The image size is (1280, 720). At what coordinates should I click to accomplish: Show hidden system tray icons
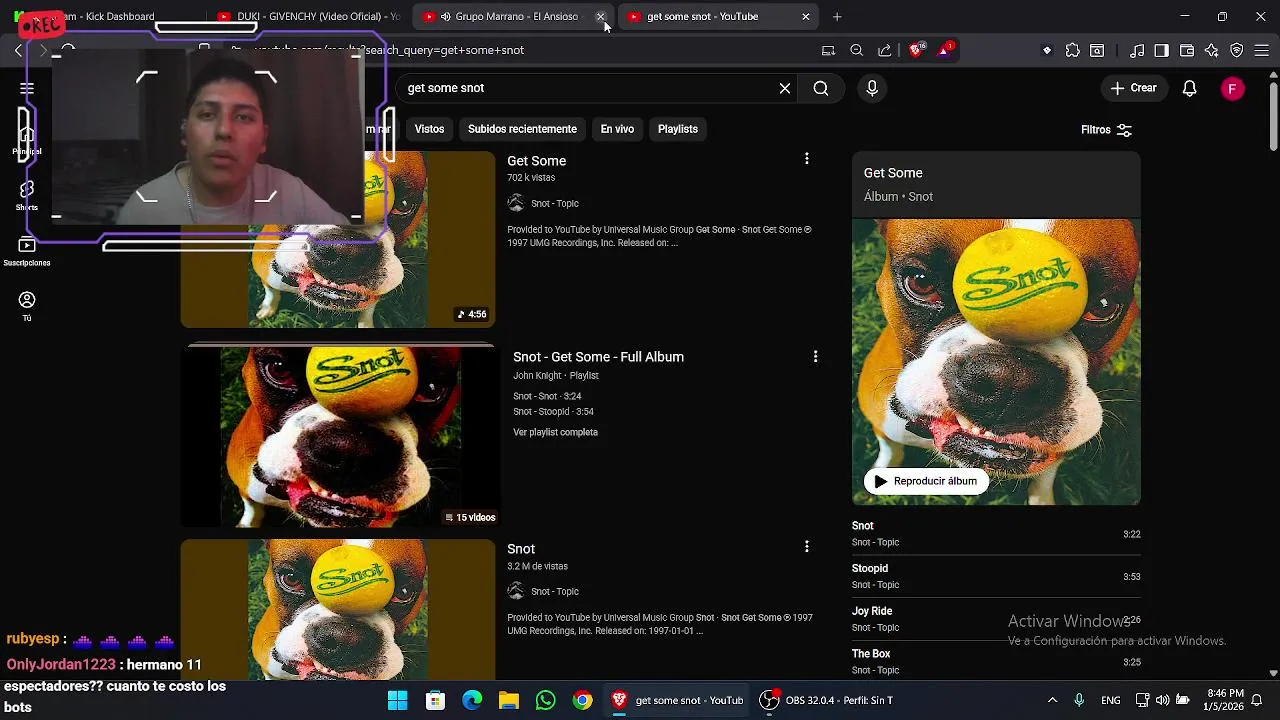click(x=1052, y=700)
